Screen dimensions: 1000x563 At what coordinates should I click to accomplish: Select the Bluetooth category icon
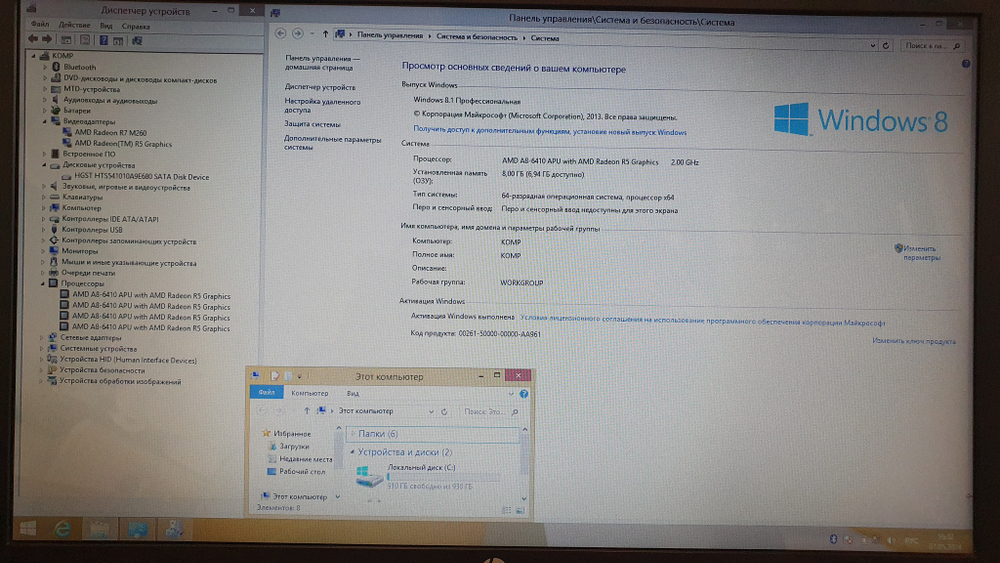tap(56, 67)
